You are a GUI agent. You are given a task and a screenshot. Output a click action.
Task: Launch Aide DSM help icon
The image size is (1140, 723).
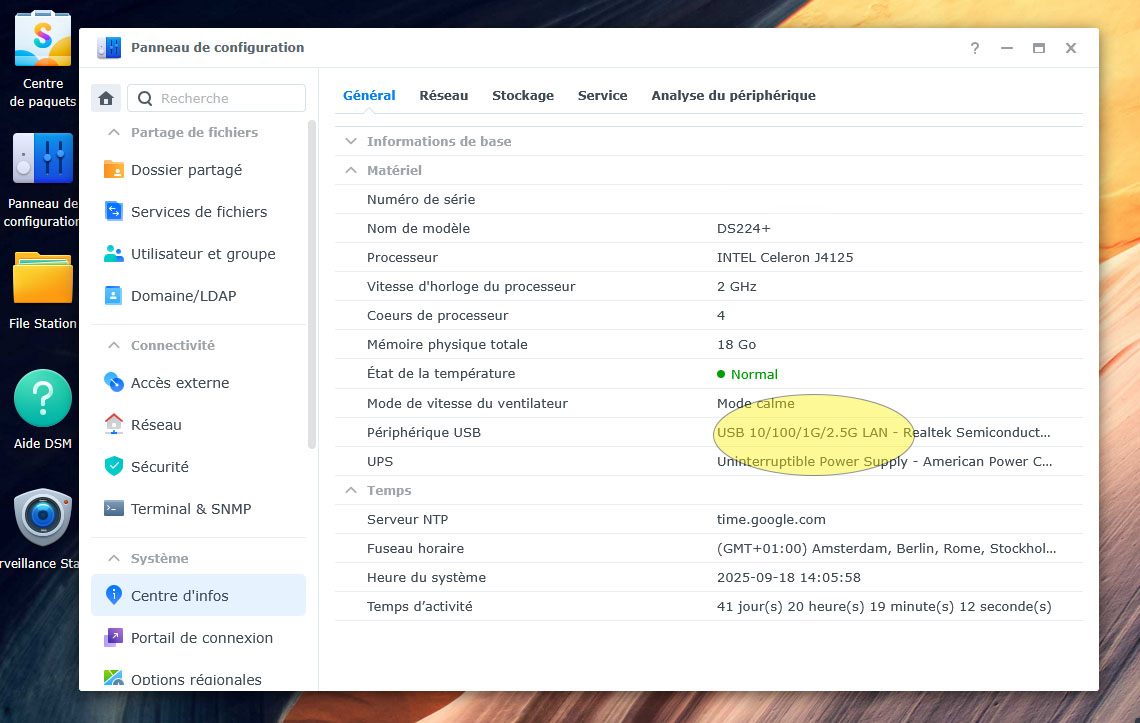[x=42, y=398]
